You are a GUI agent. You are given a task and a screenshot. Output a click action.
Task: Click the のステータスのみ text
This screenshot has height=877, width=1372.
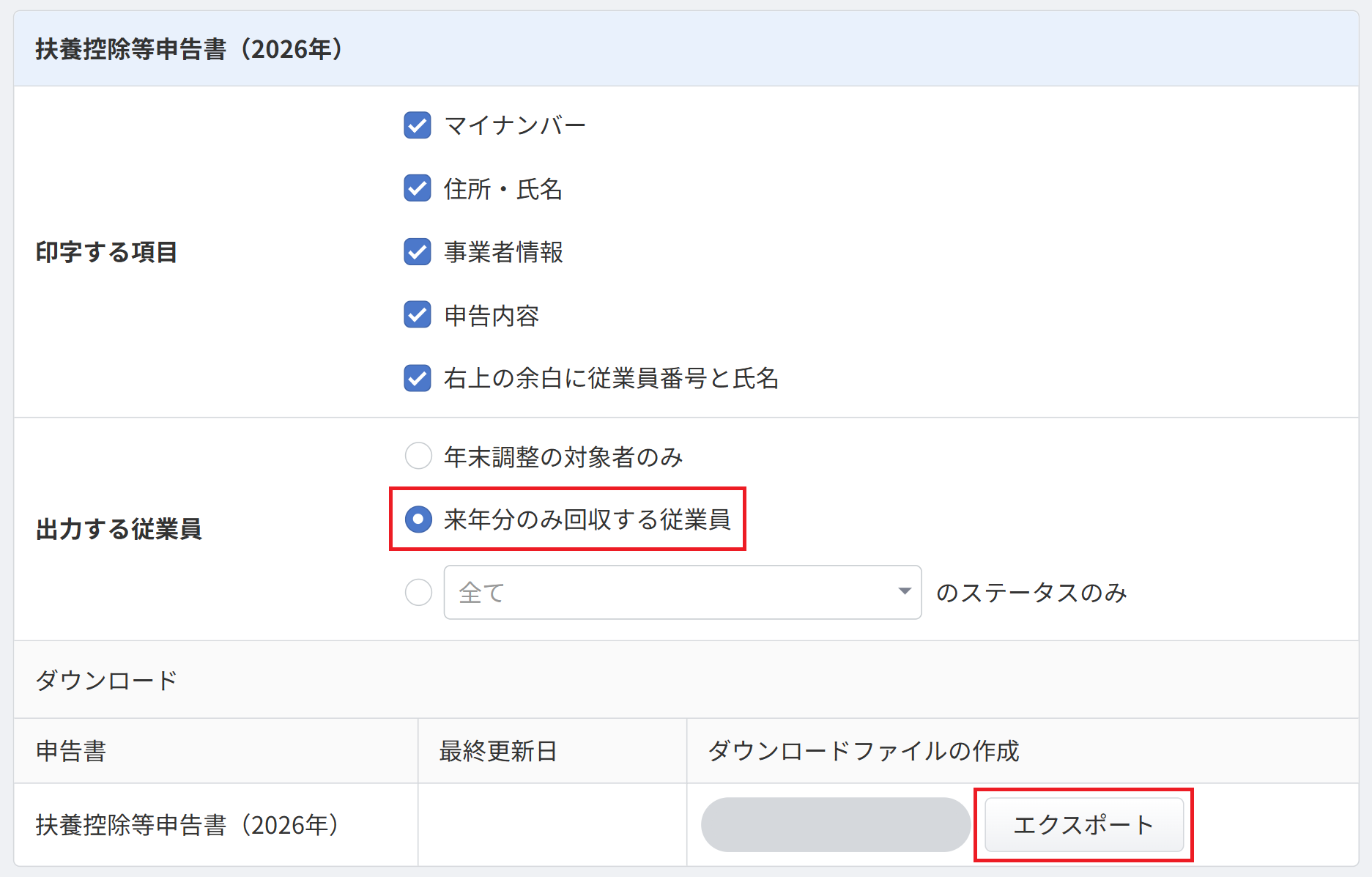pos(1031,592)
